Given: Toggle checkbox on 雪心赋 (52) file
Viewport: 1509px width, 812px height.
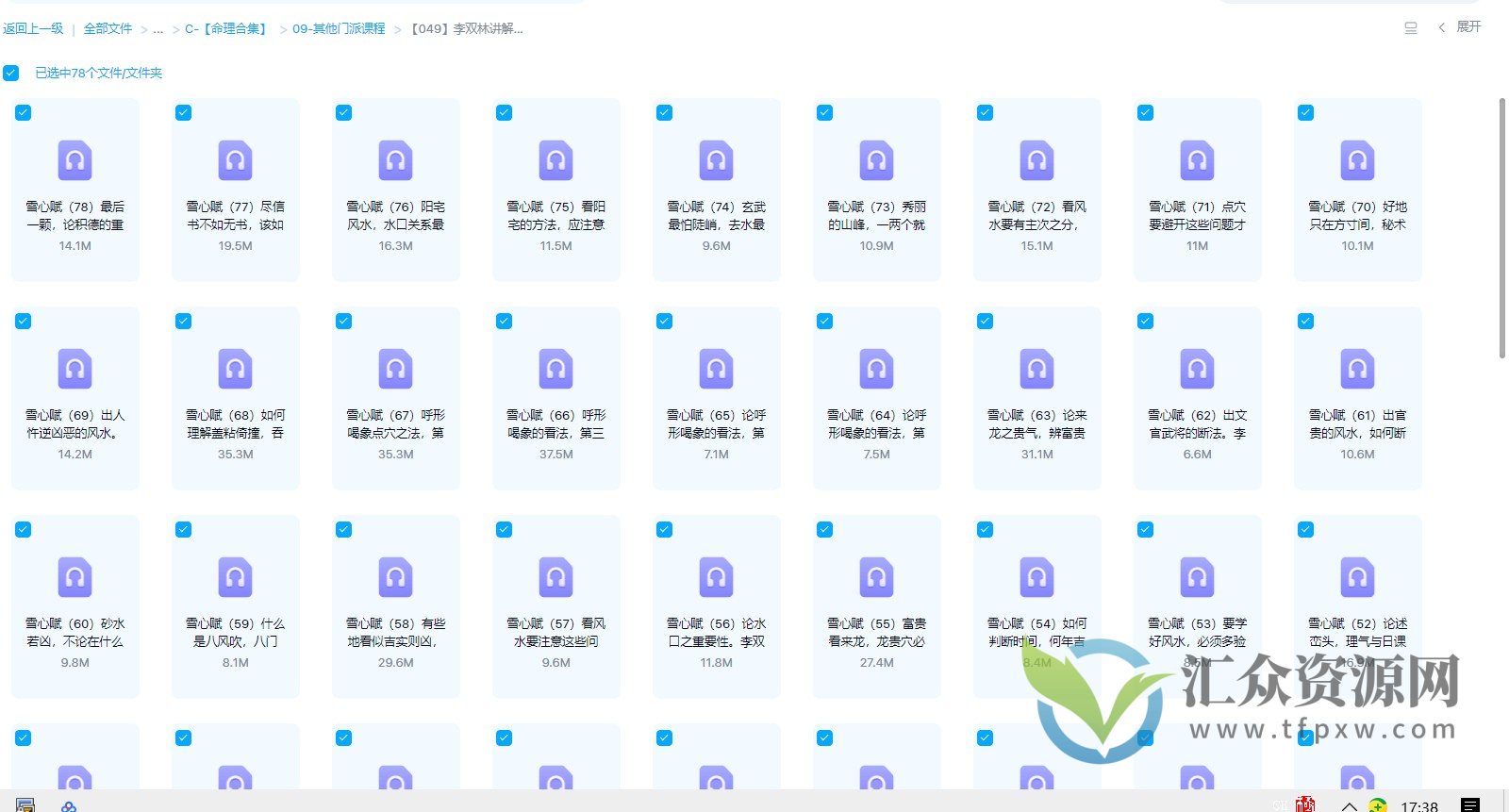Looking at the screenshot, I should pyautogui.click(x=1306, y=530).
